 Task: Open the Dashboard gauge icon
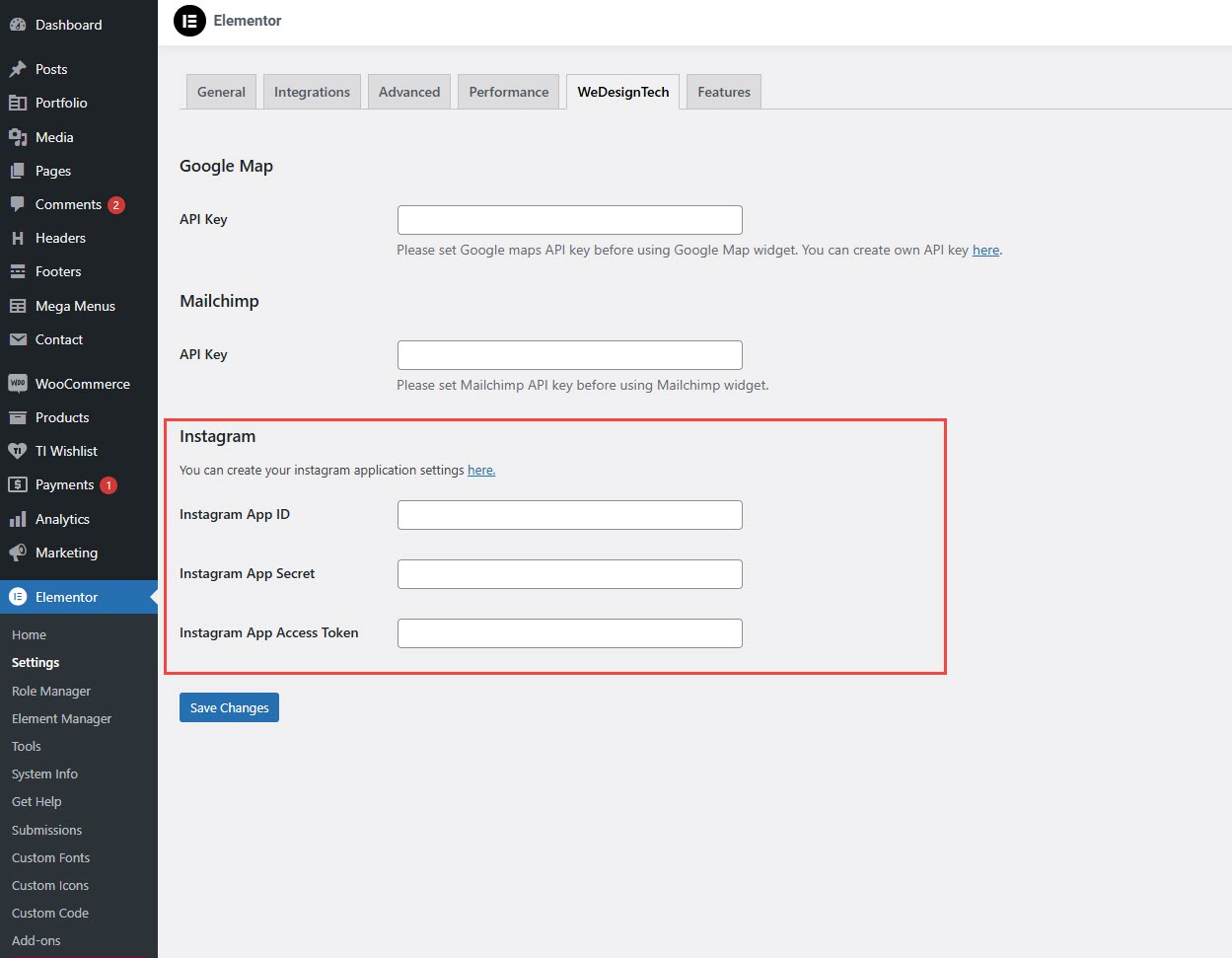tap(18, 25)
